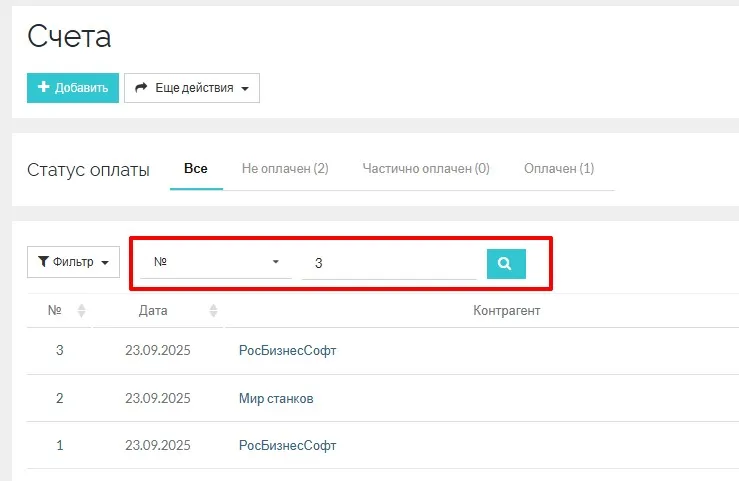Image resolution: width=739 pixels, height=481 pixels.
Task: Sort invoices by № column arrows
Action: pyautogui.click(x=82, y=311)
